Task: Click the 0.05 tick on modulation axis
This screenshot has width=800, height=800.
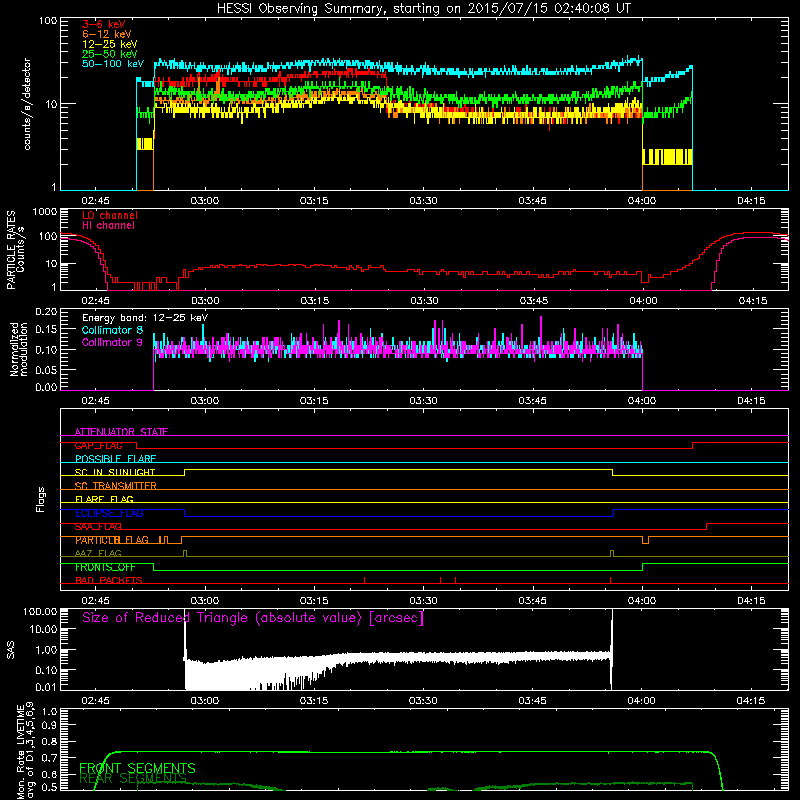Action: 46,369
